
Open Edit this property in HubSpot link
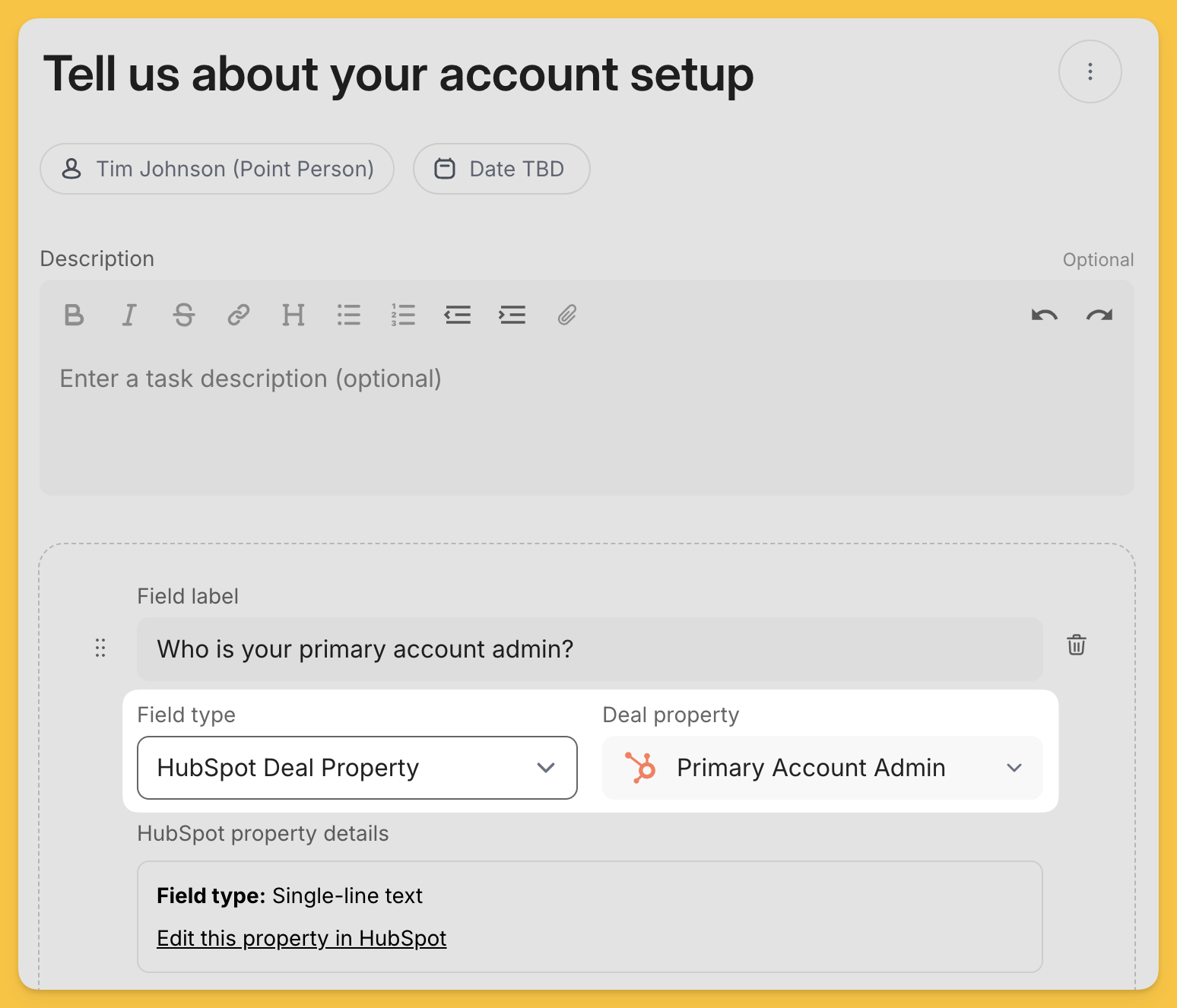[301, 939]
